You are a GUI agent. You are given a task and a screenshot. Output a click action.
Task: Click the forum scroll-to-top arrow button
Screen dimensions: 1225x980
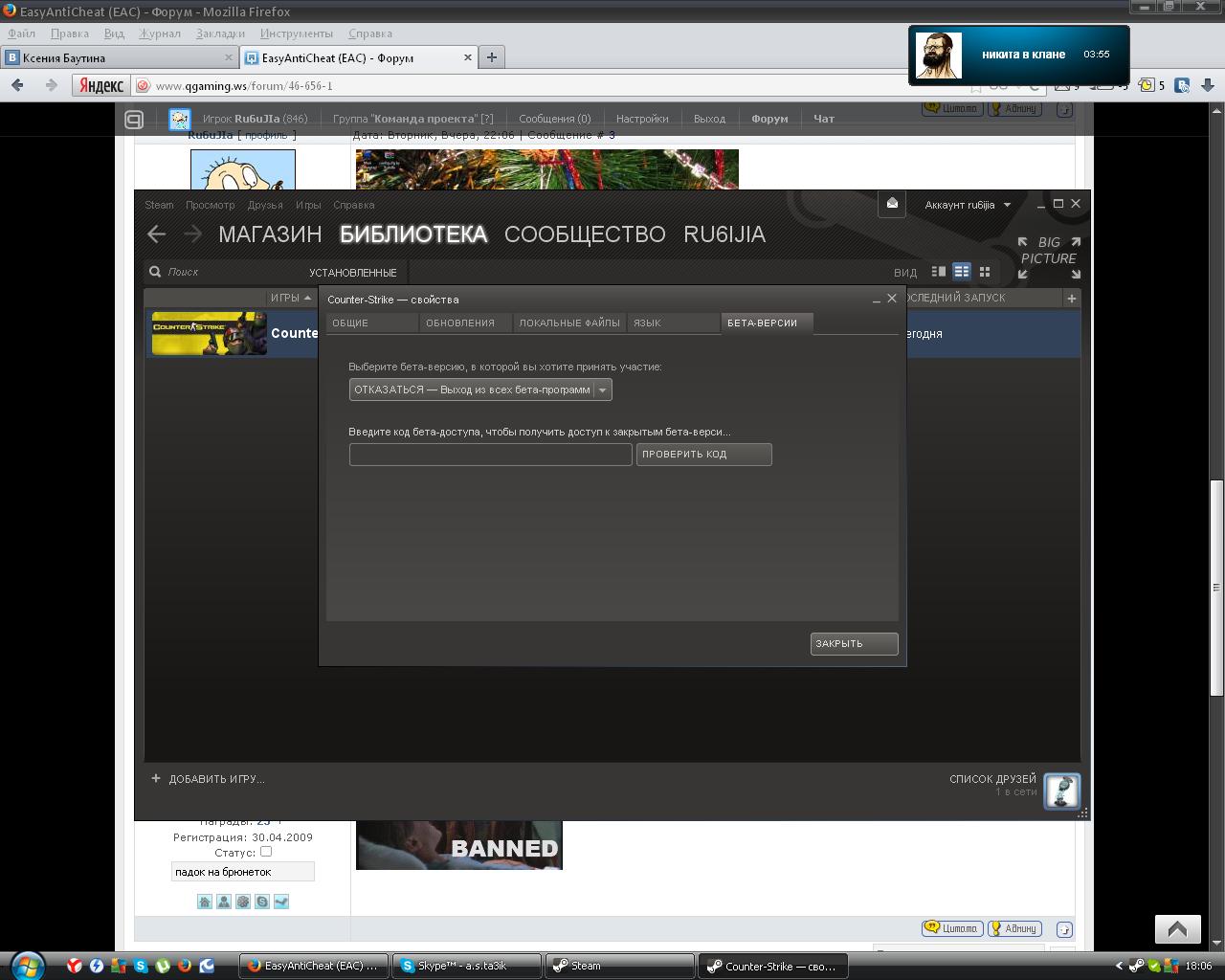click(x=1177, y=929)
